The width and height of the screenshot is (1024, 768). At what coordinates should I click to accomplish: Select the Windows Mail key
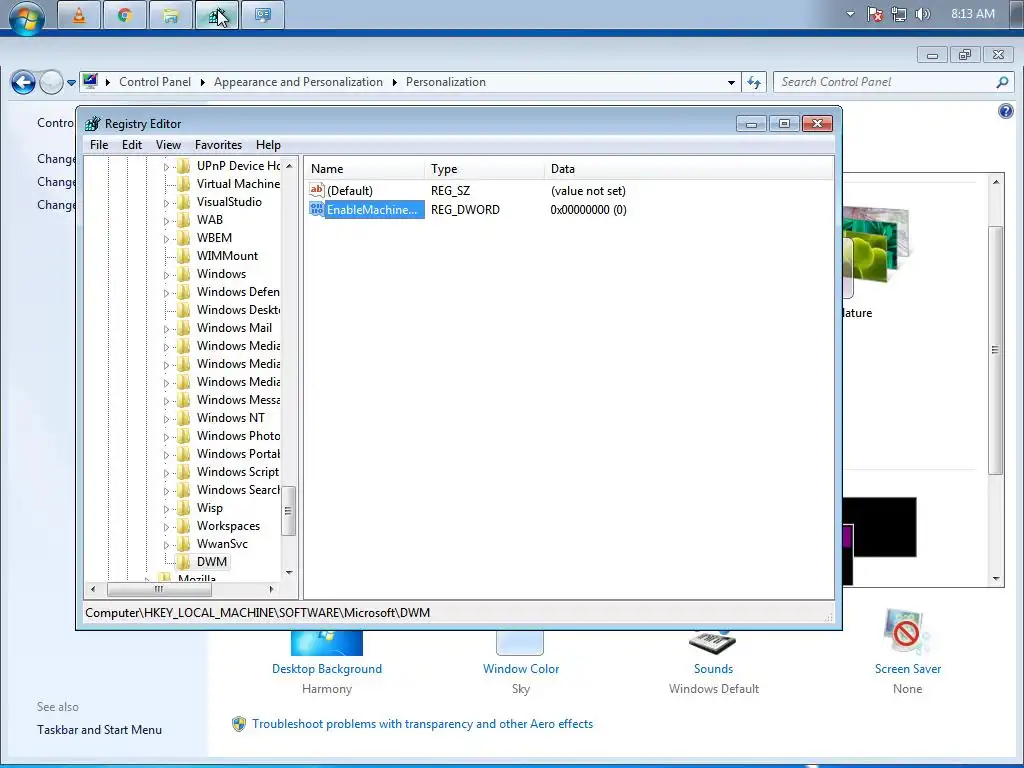[234, 328]
